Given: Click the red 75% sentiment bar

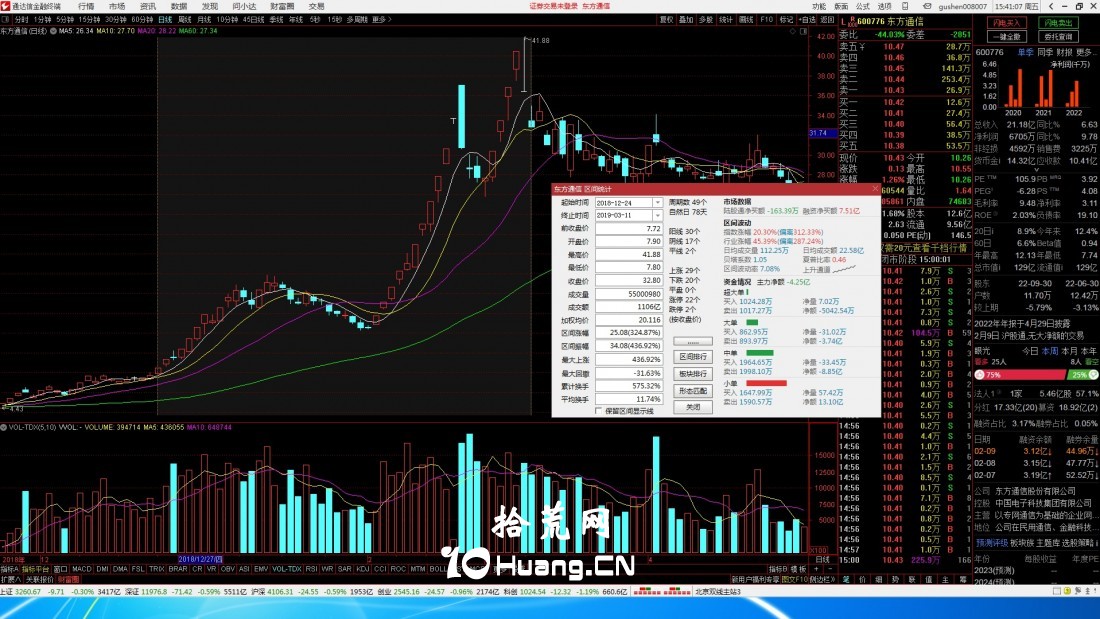Looking at the screenshot, I should click(1020, 375).
